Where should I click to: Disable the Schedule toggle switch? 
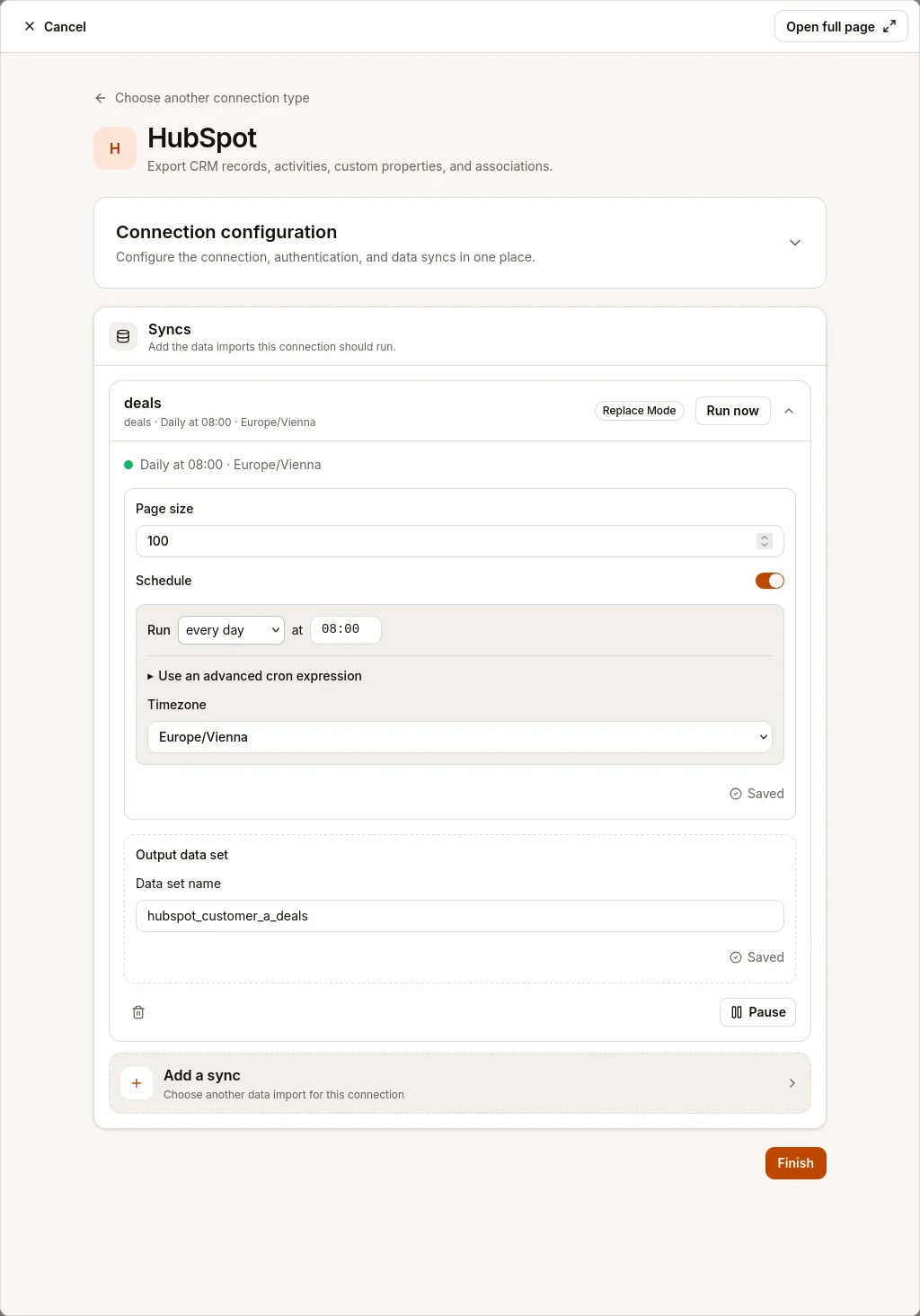pos(770,581)
